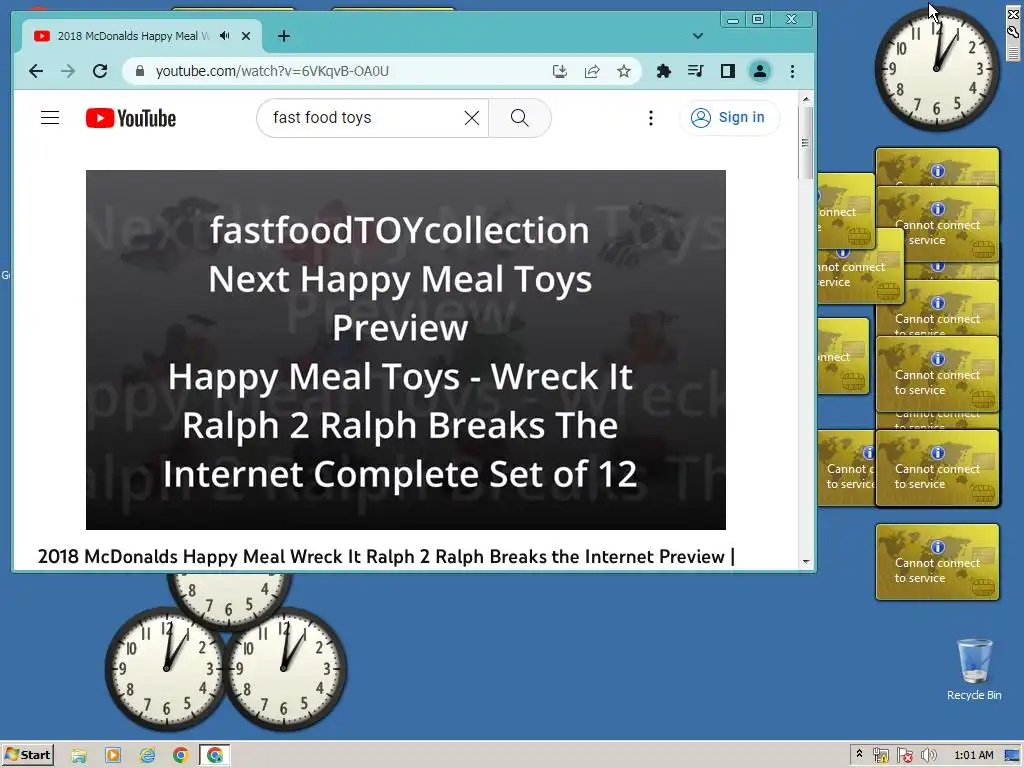Open the YouTube hamburger guide menu
Screen dimensions: 1024x768
point(50,118)
